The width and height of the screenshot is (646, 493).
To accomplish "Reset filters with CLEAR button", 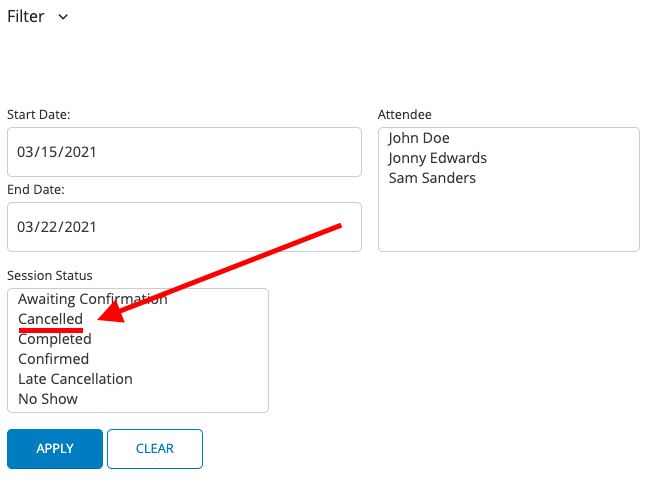I will point(155,449).
